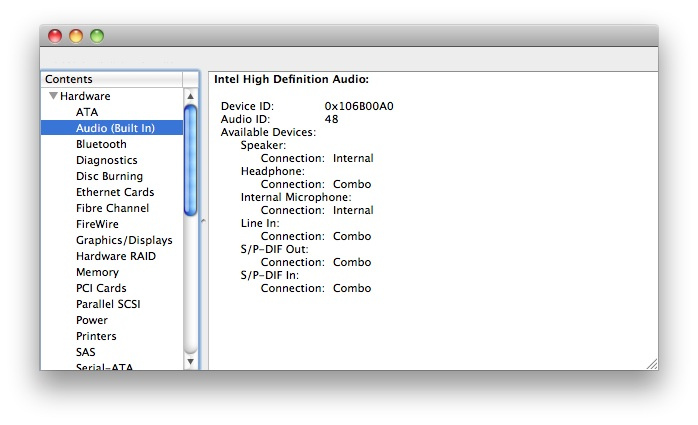Select Audio (Built In) in sidebar
The image size is (698, 425).
coord(112,128)
